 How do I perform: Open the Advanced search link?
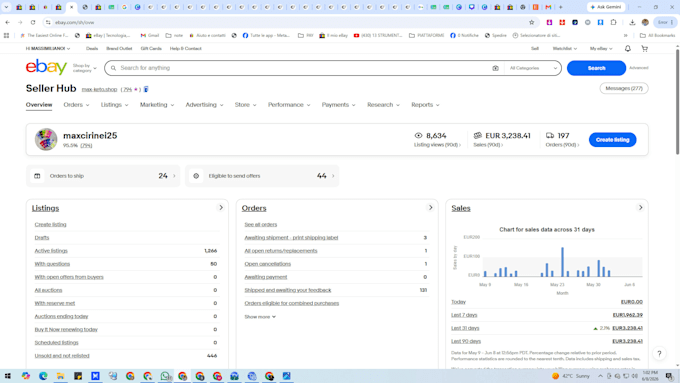click(x=638, y=68)
